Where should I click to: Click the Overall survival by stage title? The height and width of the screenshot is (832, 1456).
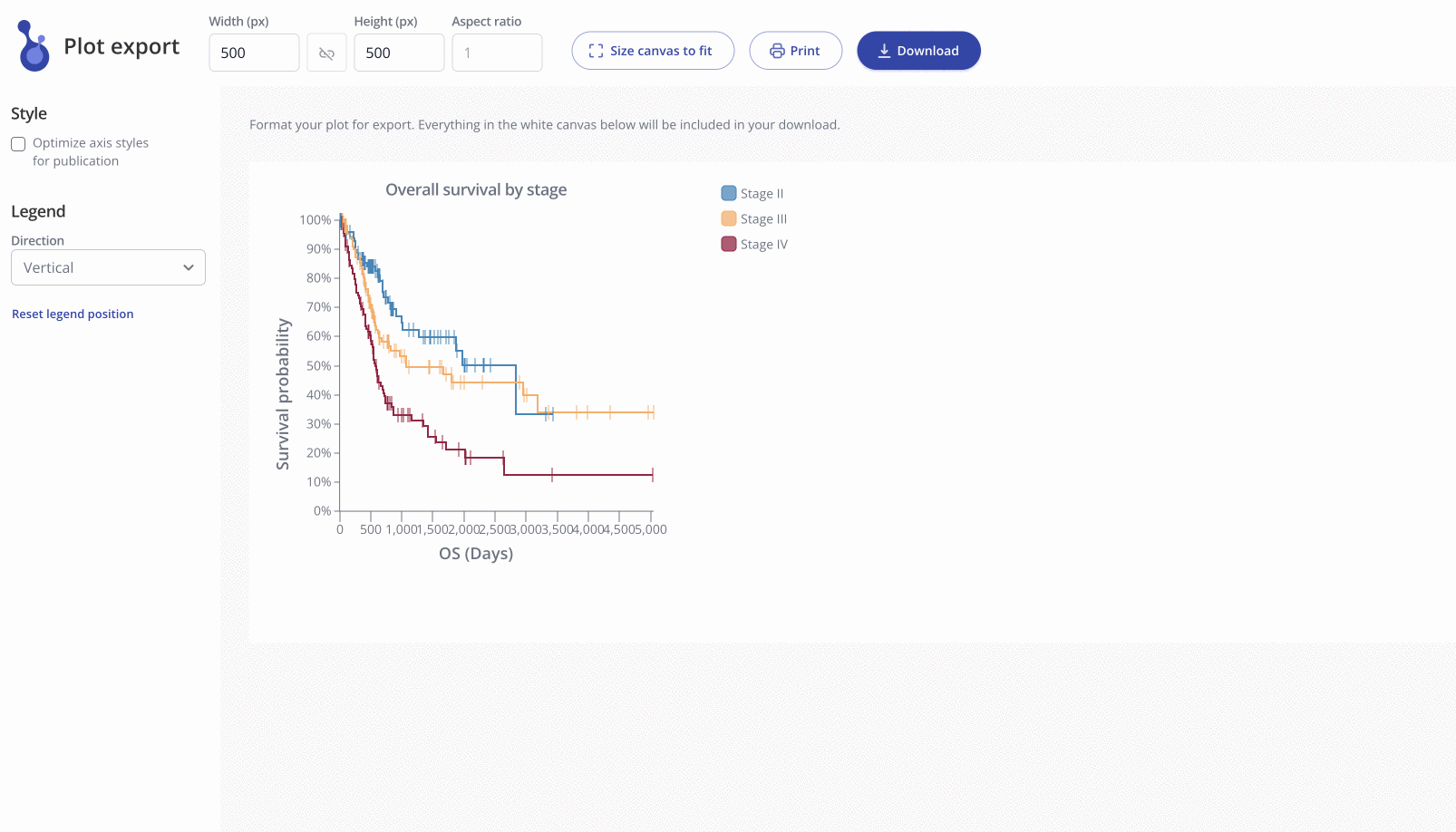click(x=476, y=189)
